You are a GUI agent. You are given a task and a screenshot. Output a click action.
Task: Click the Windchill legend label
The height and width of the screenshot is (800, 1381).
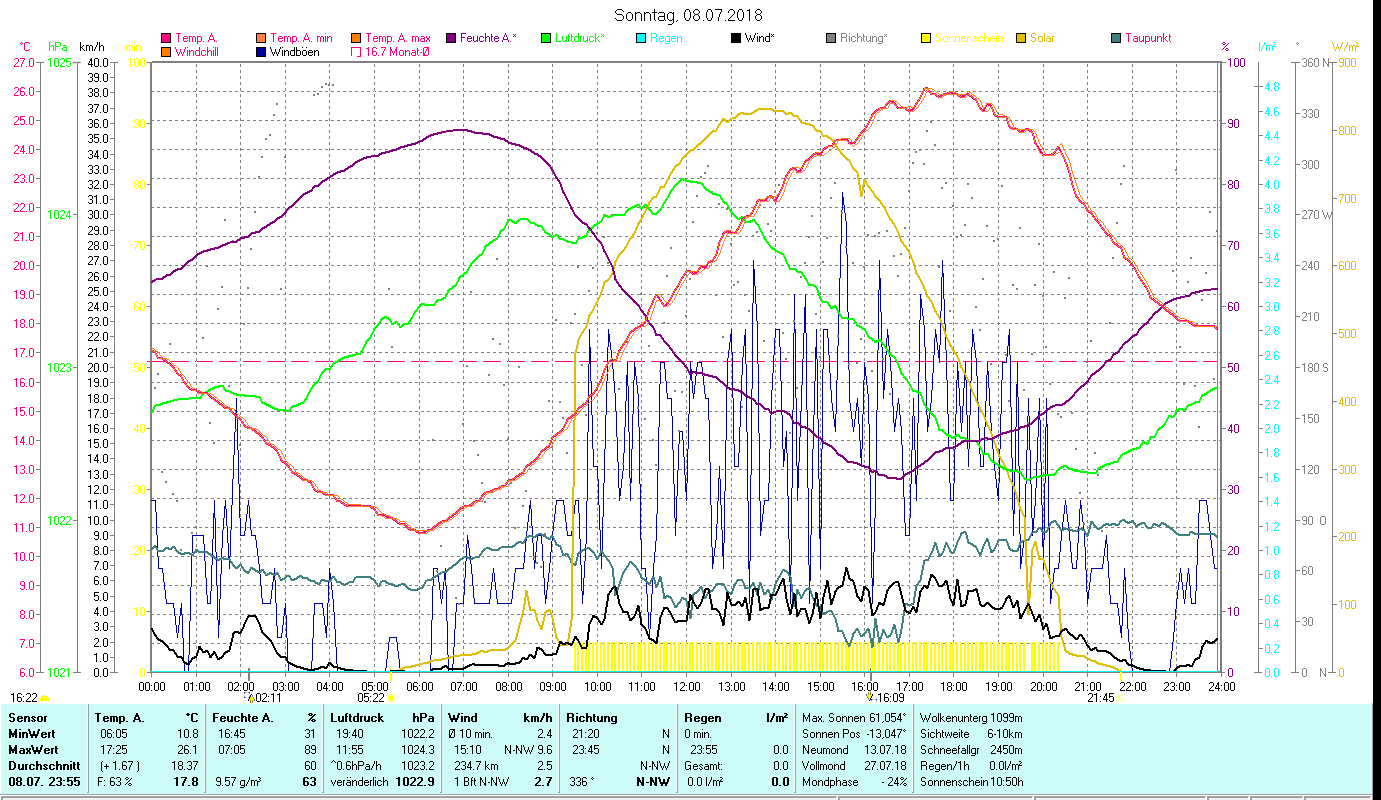tap(198, 52)
